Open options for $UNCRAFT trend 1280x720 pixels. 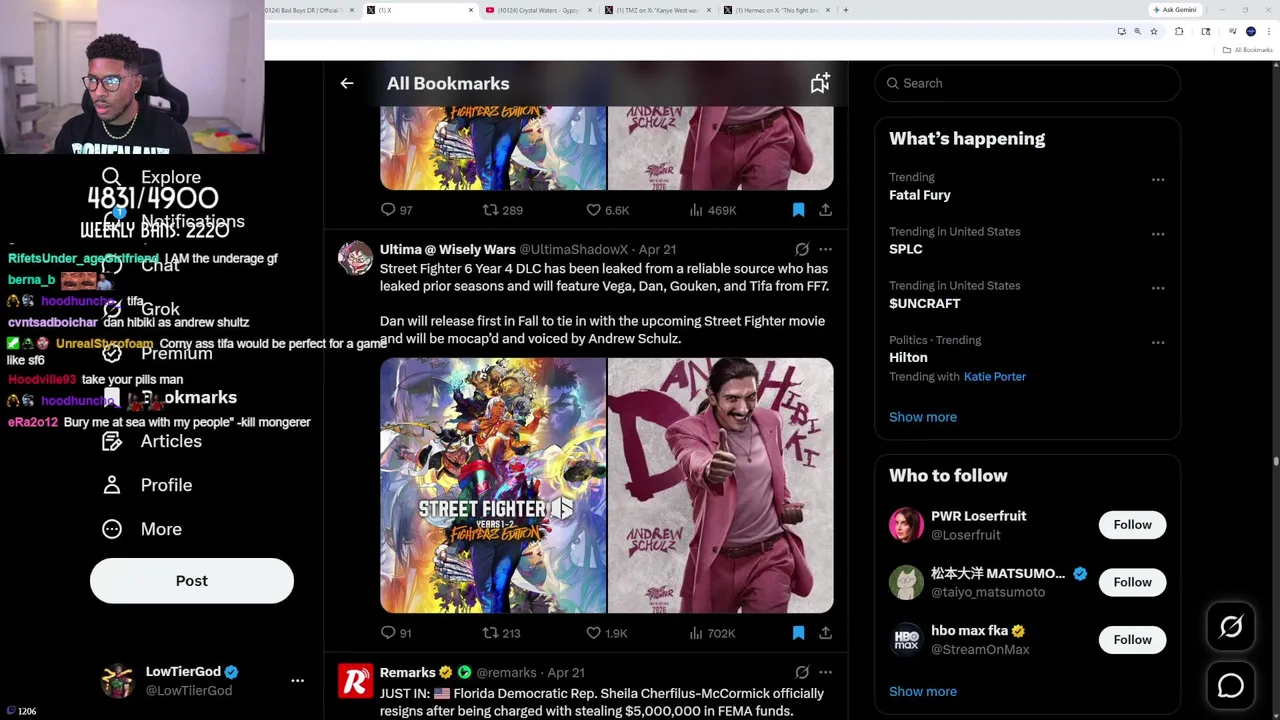pyautogui.click(x=1158, y=288)
